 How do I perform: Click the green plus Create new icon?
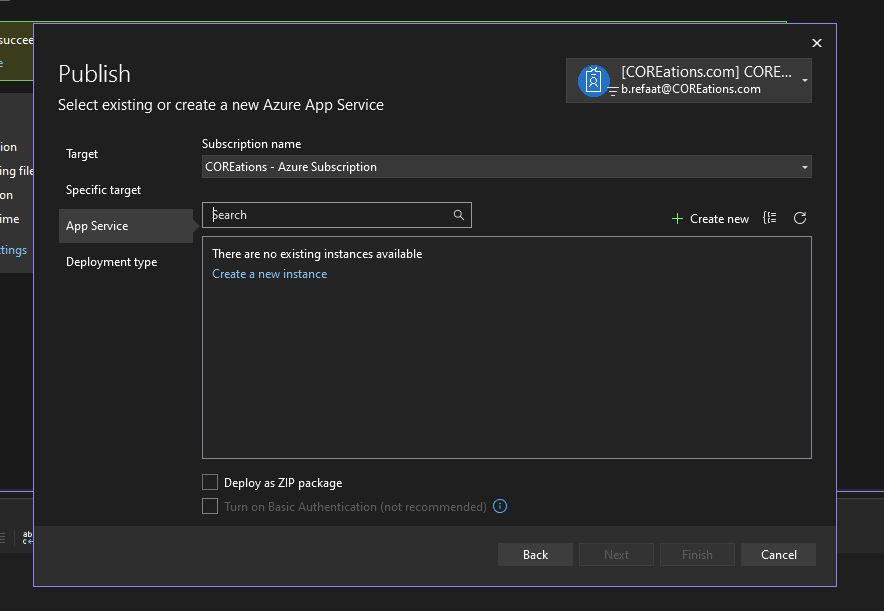tap(677, 219)
